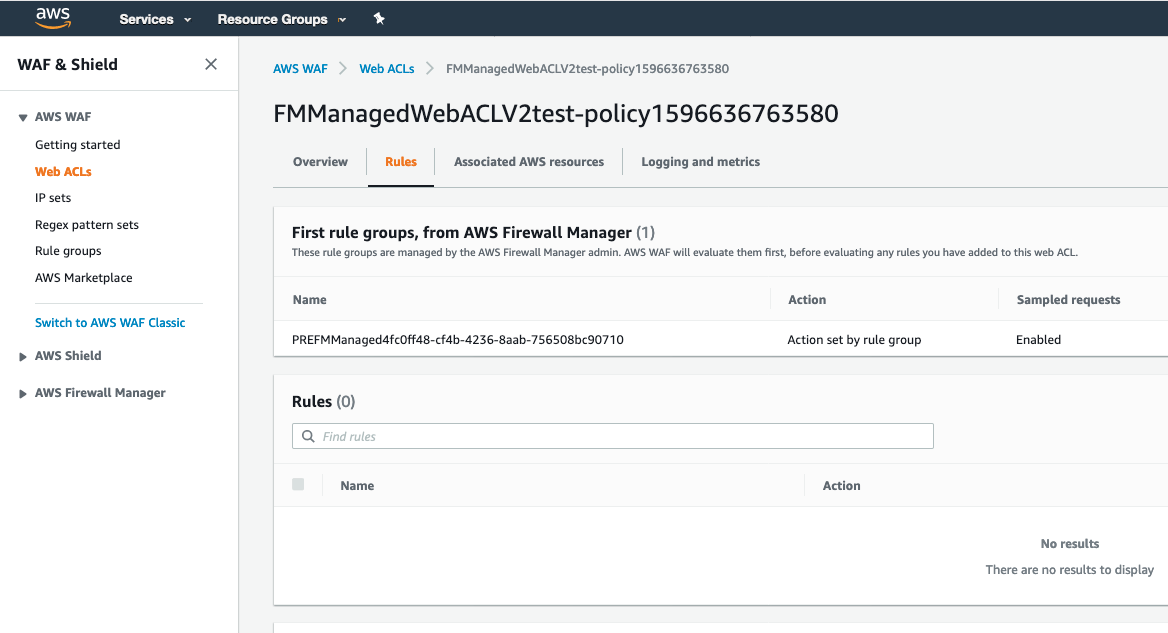Click the 'Action set by rule group' cell

coord(854,340)
